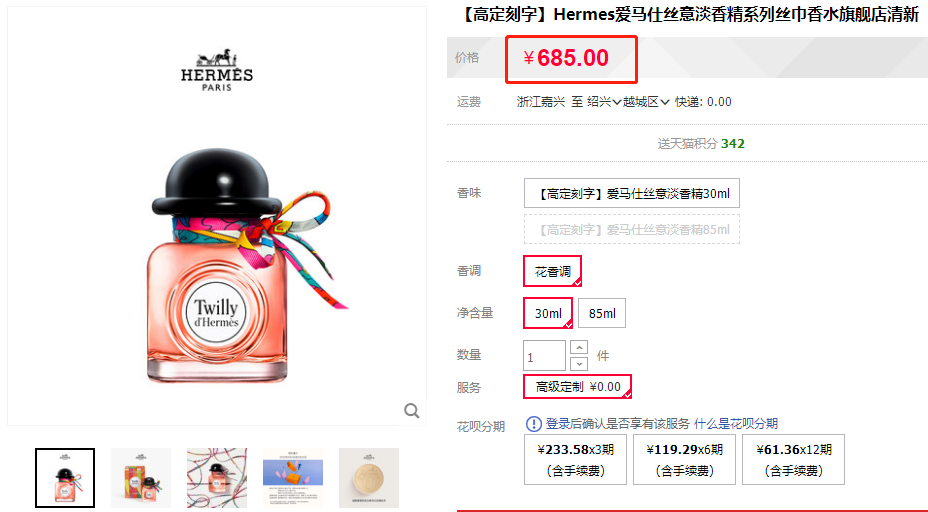
Task: Click the magnifier zoom icon on product image
Action: 412,410
